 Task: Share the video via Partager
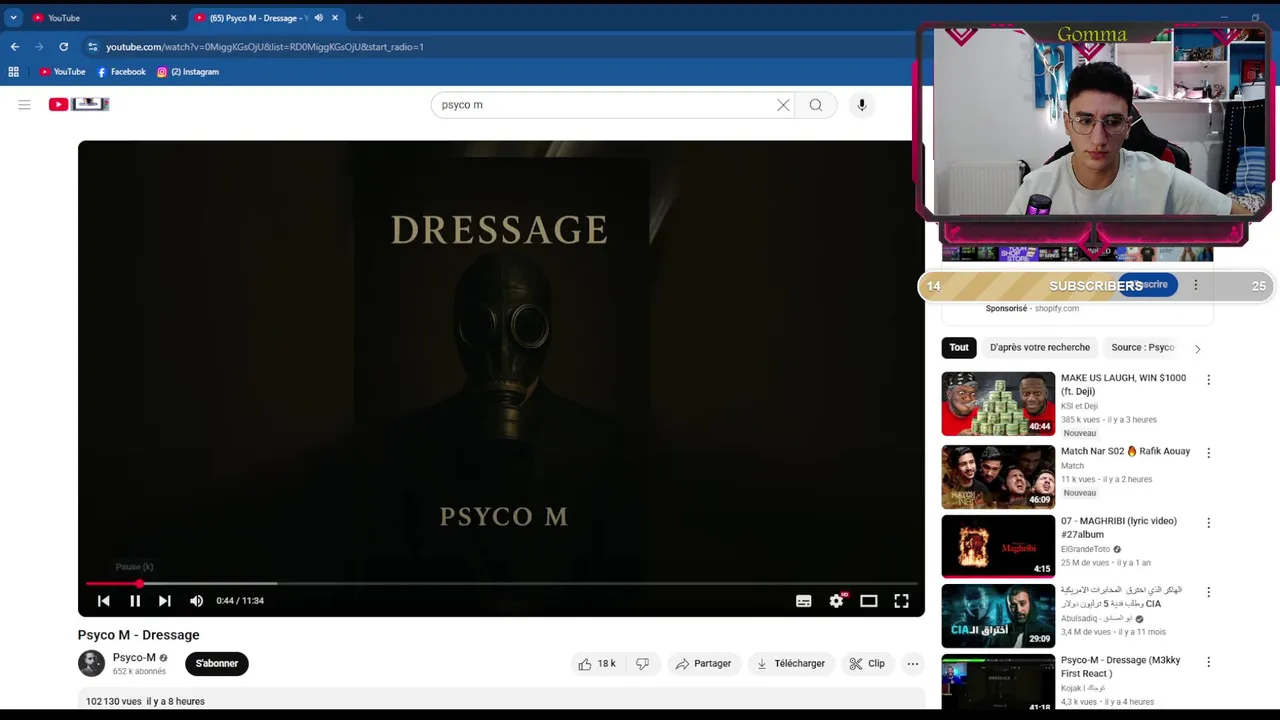[703, 664]
